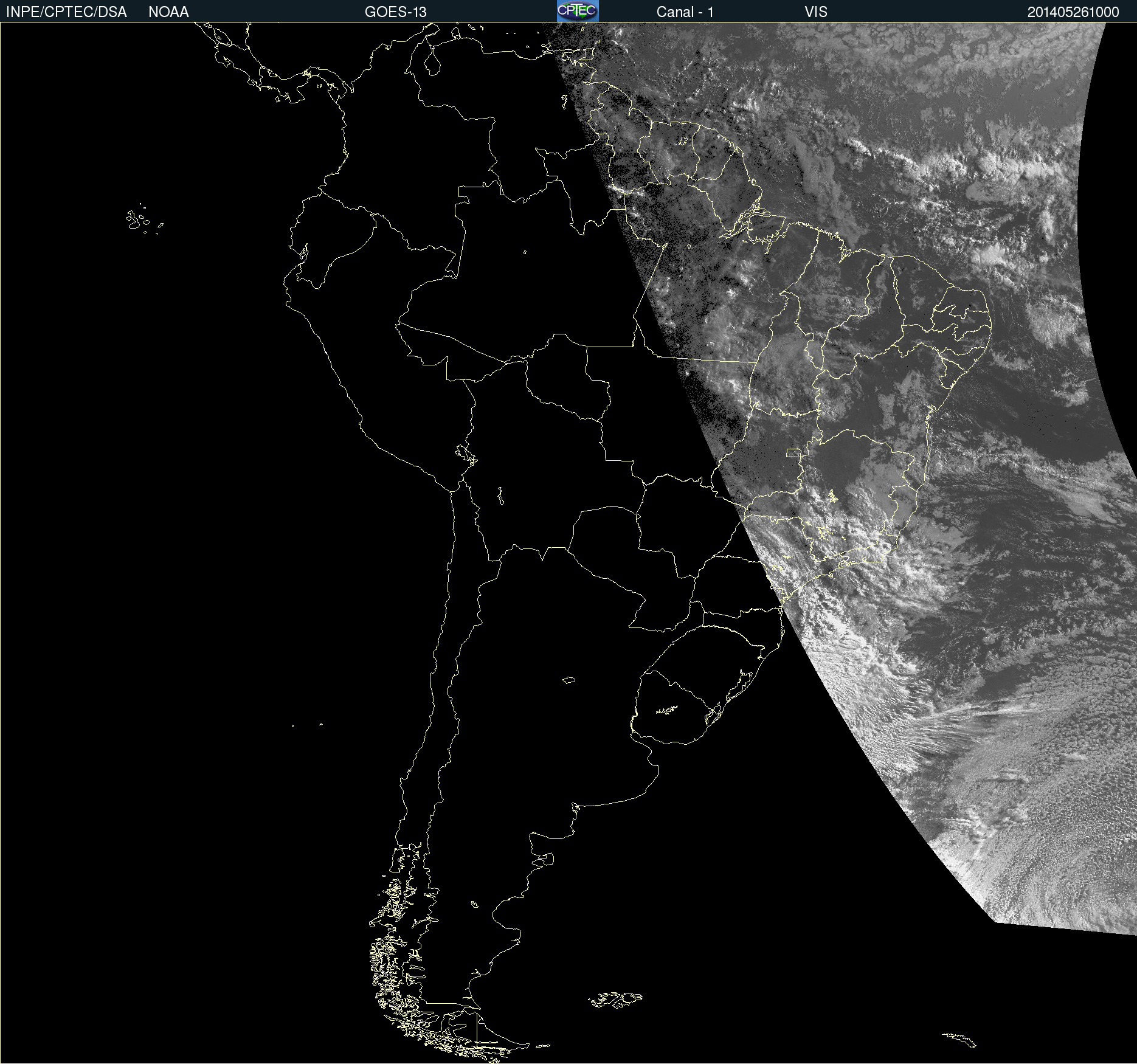
Task: Select the 201405261000 timestamp text
Action: tap(1073, 12)
